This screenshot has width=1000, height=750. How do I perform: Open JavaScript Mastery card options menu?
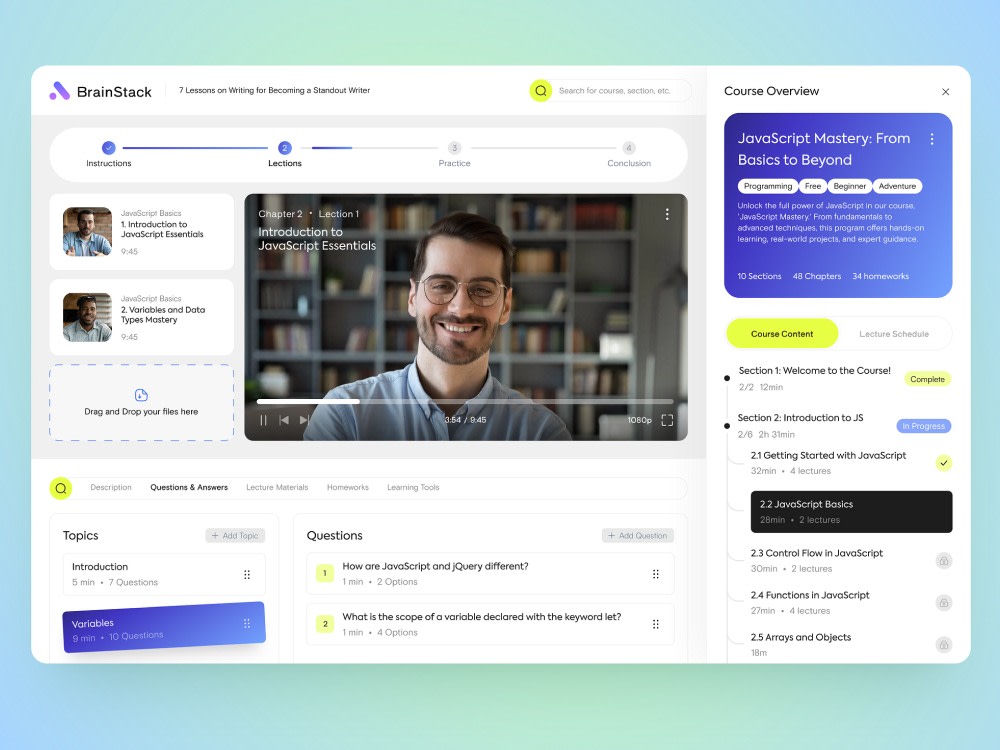[x=932, y=139]
